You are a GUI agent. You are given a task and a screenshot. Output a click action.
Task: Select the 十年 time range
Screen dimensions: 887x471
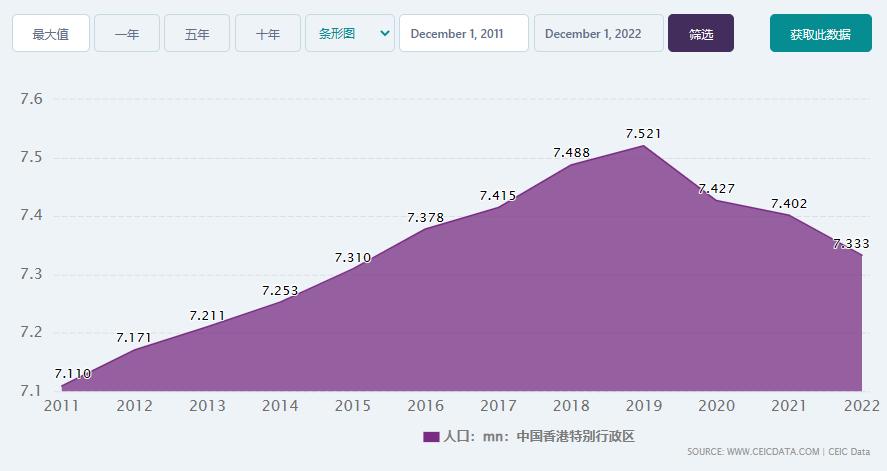tap(268, 33)
